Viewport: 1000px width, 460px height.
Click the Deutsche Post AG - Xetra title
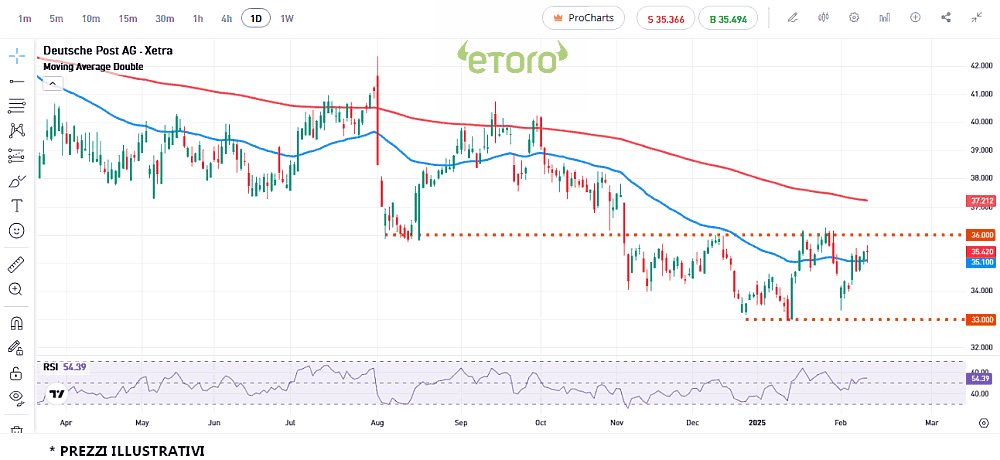(108, 51)
